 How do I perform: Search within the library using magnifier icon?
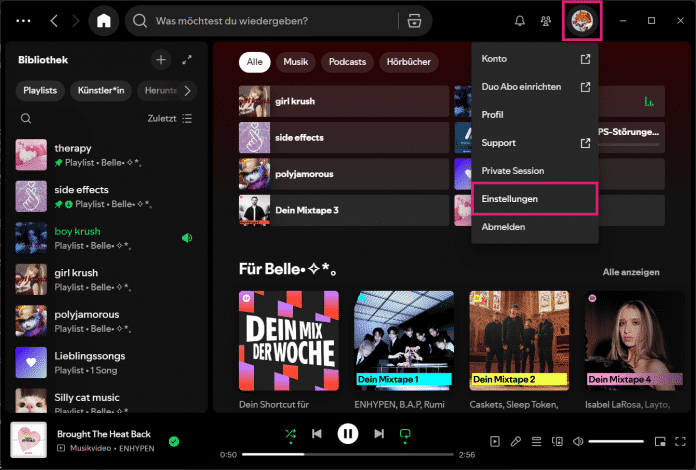26,118
